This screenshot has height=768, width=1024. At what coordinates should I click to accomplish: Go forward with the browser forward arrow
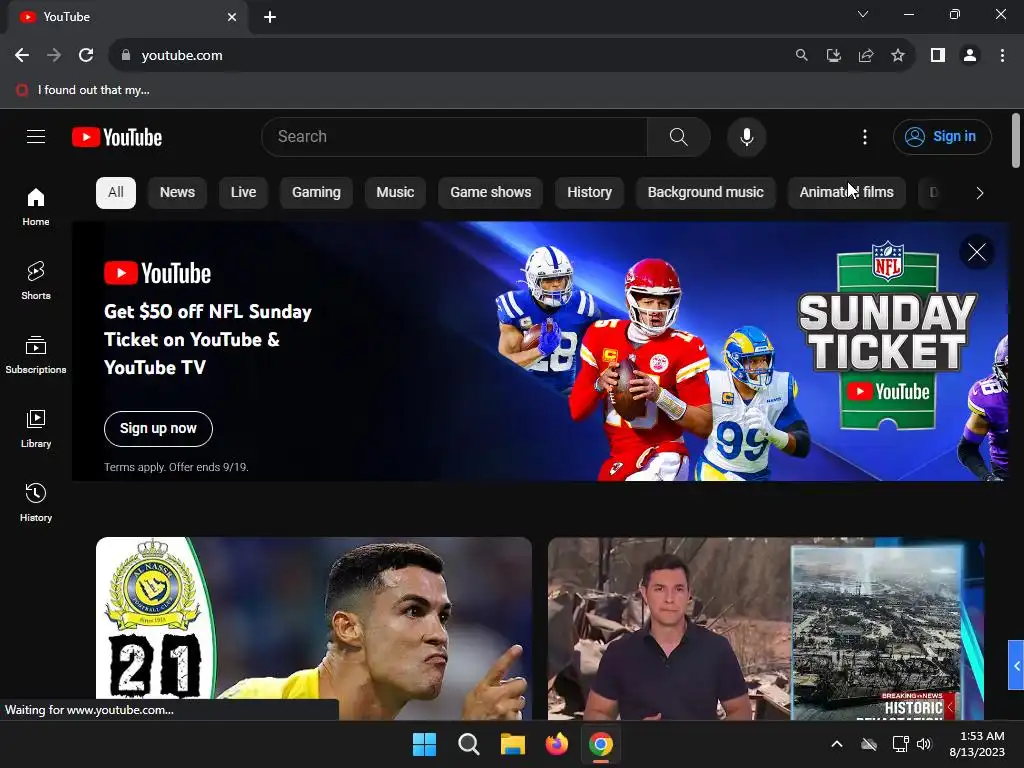click(x=54, y=56)
